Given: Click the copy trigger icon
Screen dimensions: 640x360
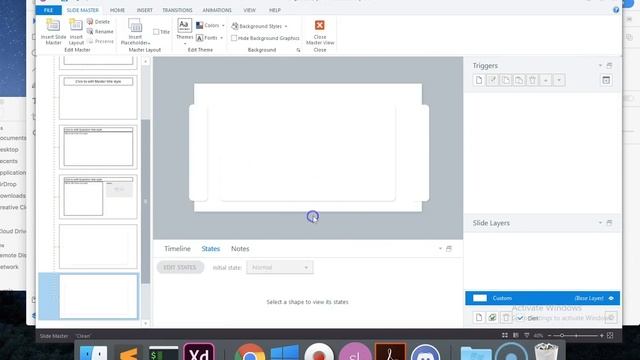Looking at the screenshot, I should pos(506,80).
